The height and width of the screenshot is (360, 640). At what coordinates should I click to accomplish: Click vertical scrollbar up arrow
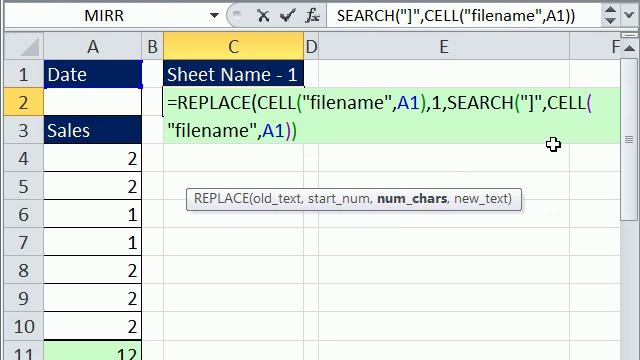click(x=629, y=49)
